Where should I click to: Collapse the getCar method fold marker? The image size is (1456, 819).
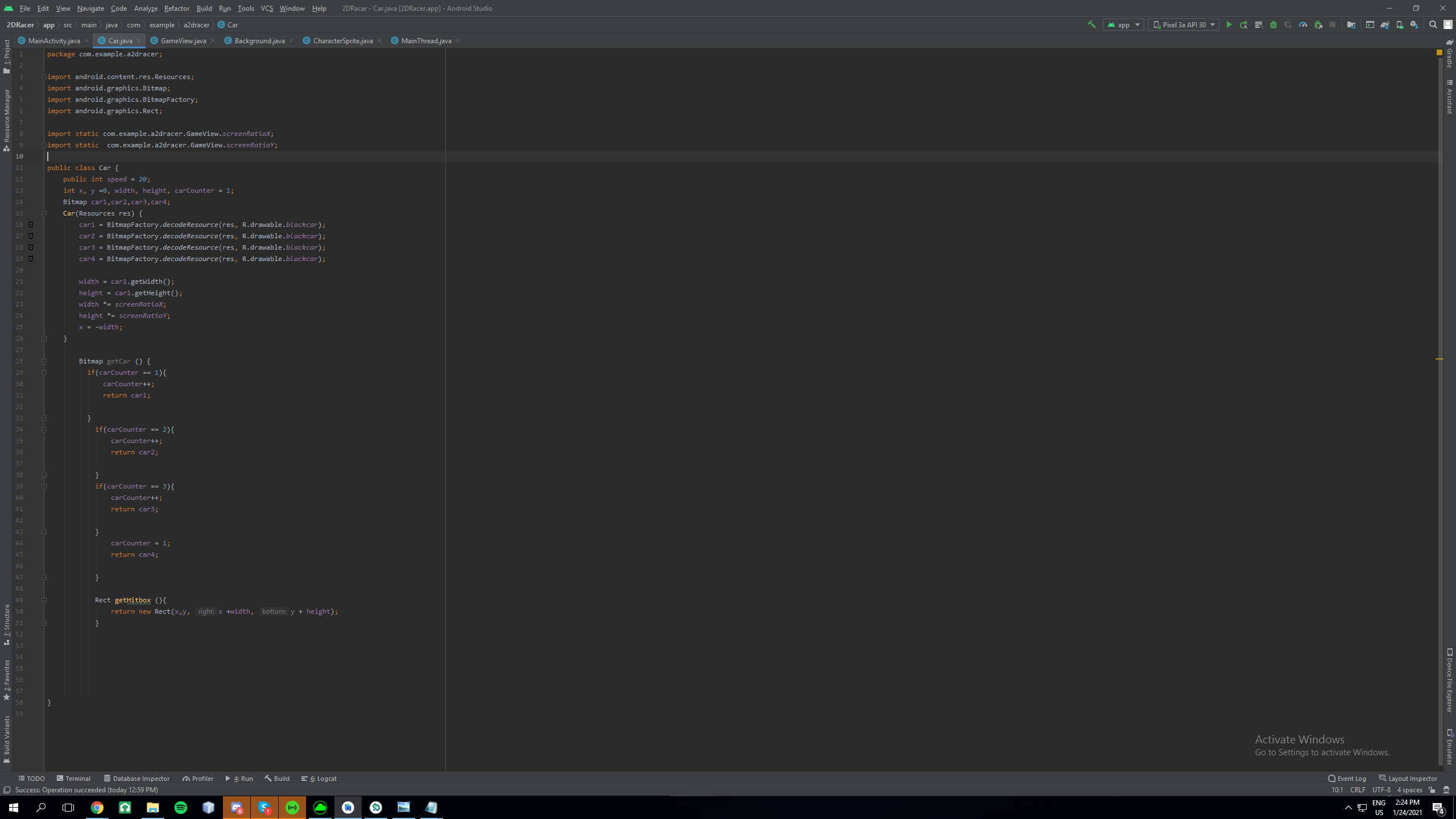coord(44,361)
